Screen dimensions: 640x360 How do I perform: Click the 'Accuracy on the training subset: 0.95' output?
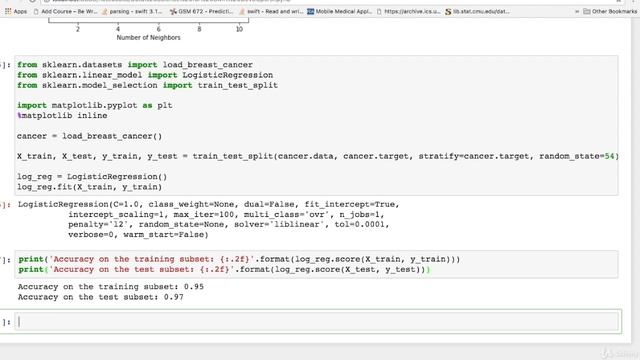pyautogui.click(x=111, y=287)
